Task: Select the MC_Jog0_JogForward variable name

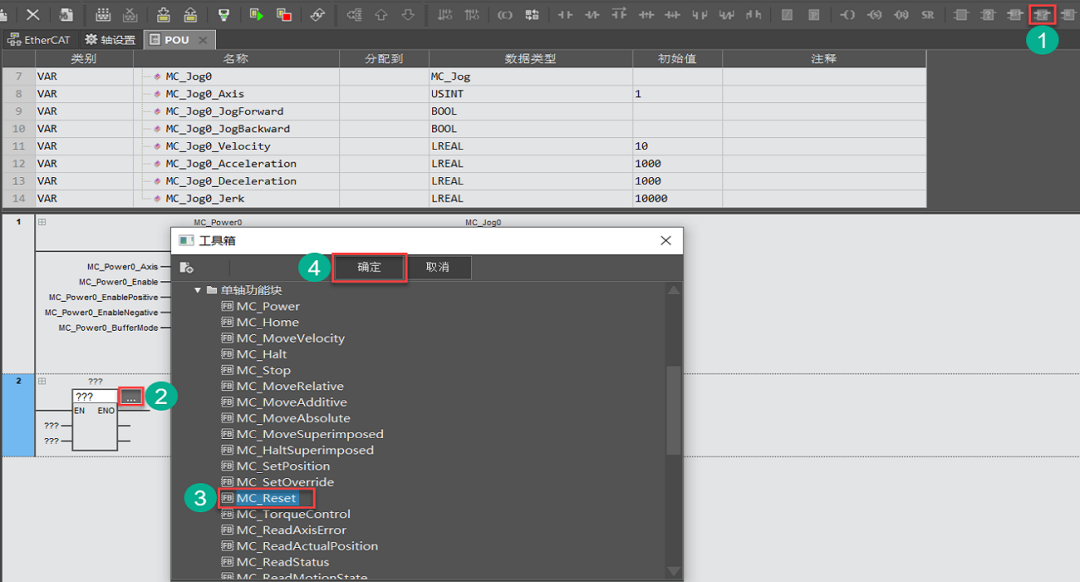Action: (224, 111)
